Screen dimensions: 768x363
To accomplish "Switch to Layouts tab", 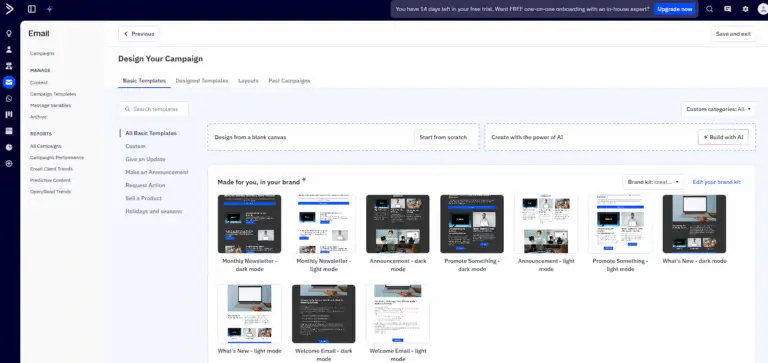I will (x=248, y=81).
